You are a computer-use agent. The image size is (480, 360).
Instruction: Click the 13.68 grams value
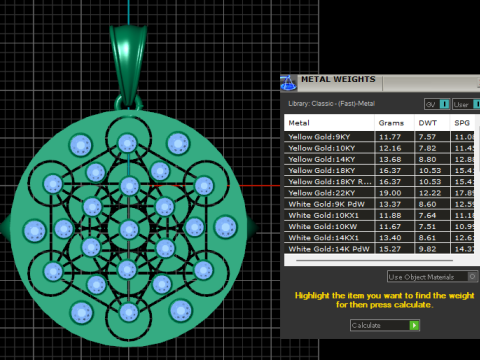[390, 159]
